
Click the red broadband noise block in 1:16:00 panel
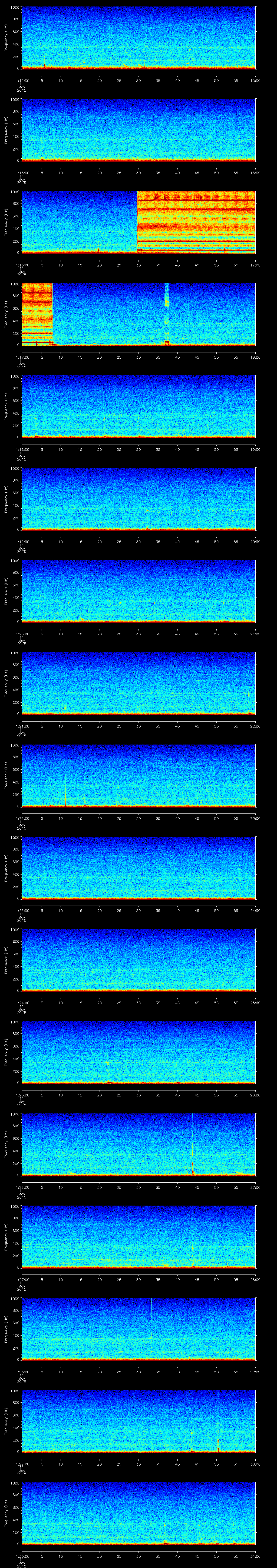(197, 222)
